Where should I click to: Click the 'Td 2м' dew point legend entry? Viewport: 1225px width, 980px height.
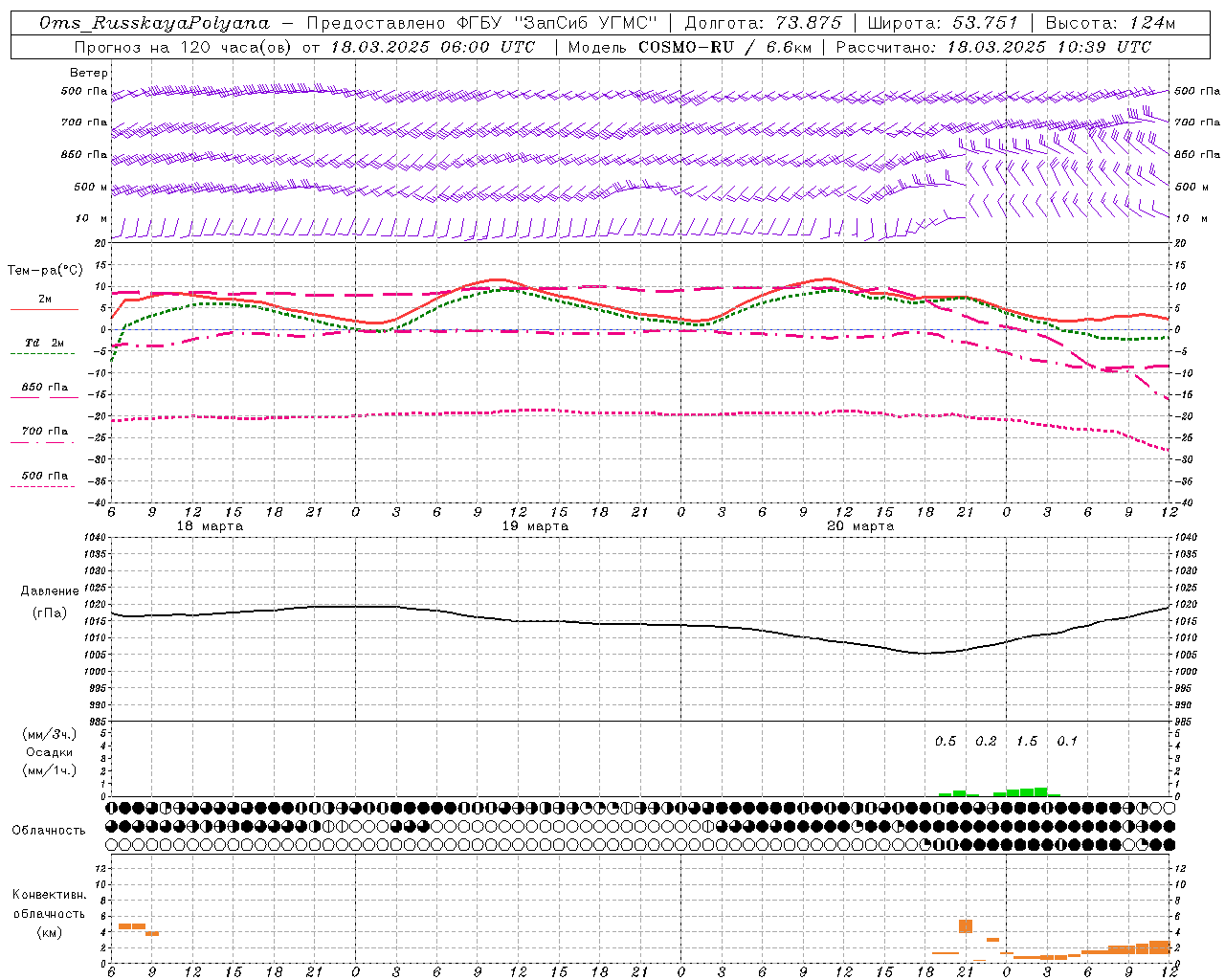(45, 343)
